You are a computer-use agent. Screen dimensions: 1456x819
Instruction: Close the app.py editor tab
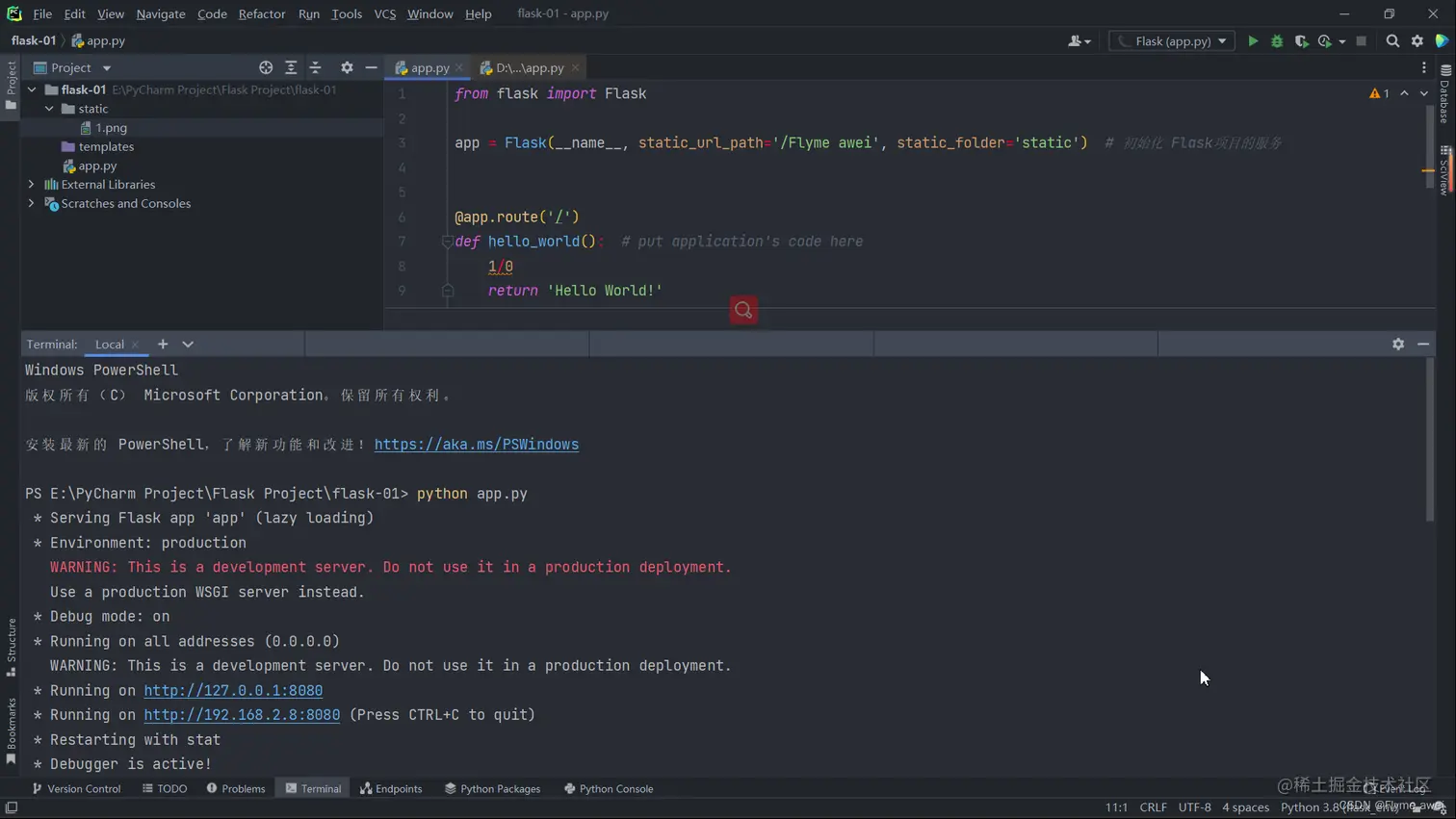click(x=459, y=68)
